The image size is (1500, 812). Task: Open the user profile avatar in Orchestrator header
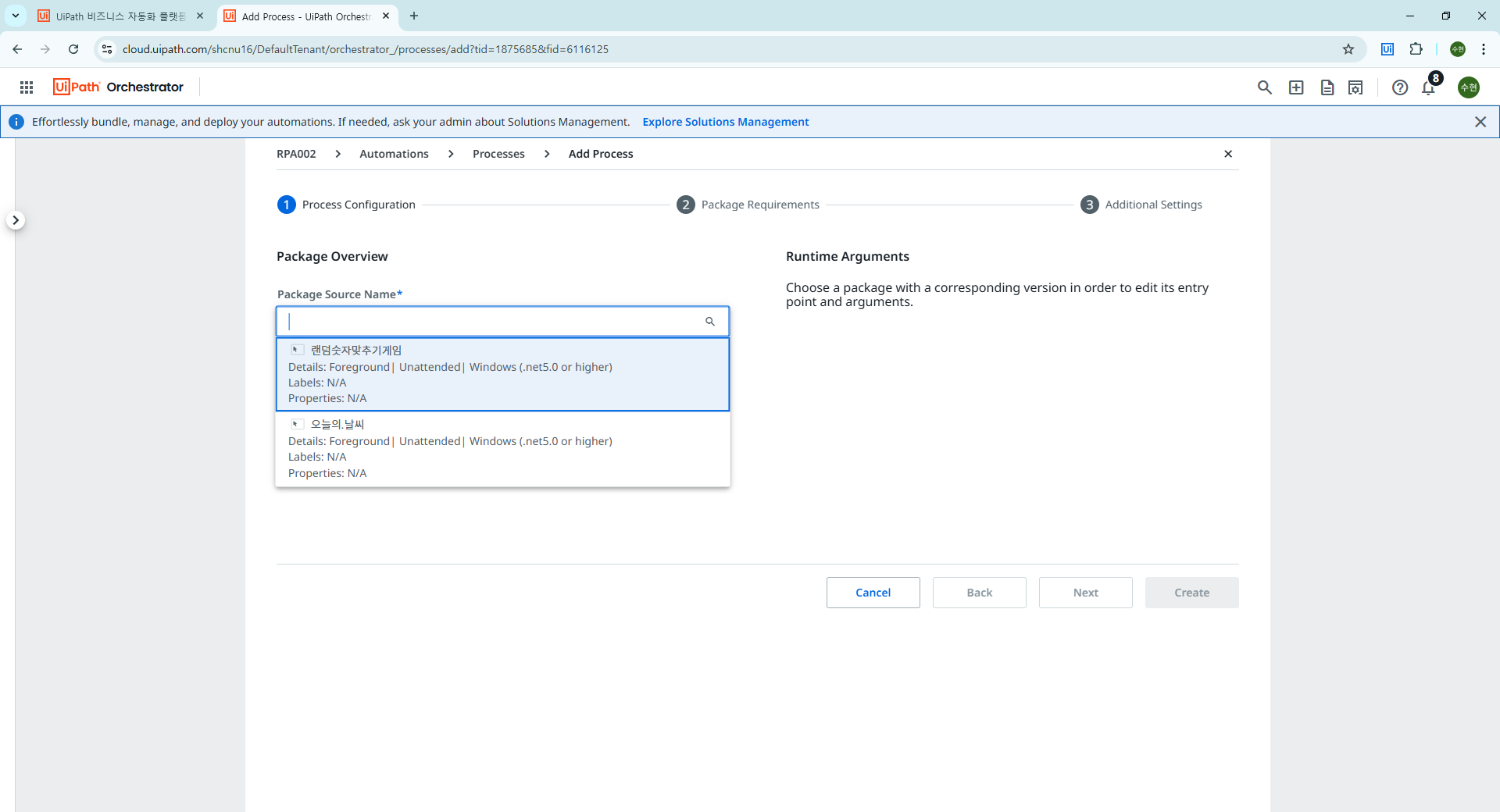point(1469,87)
